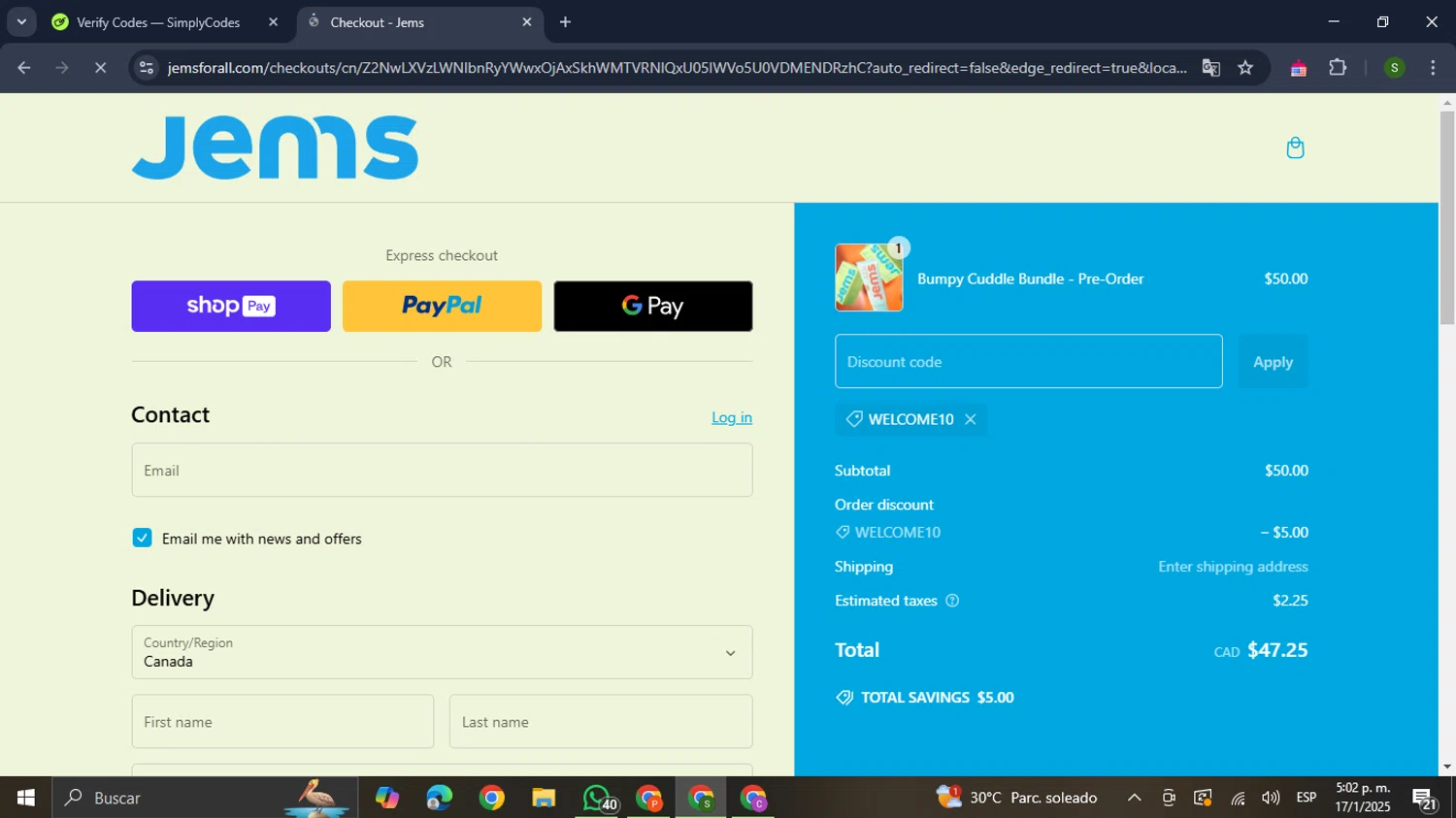The width and height of the screenshot is (1456, 818).
Task: Pay with PayPal express checkout
Action: pos(442,307)
